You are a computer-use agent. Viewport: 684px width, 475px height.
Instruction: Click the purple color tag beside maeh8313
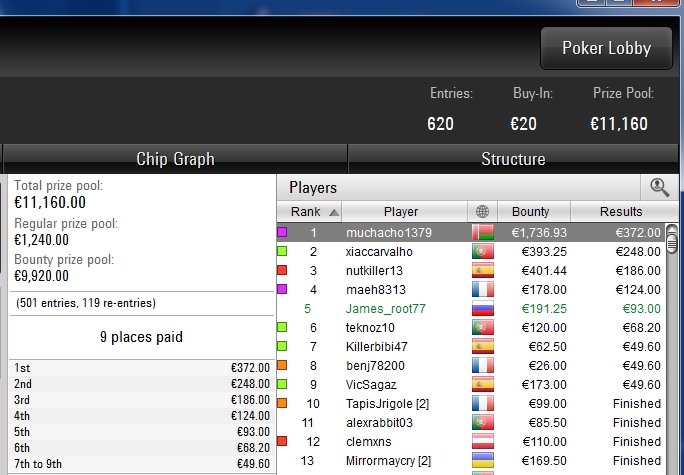(282, 289)
